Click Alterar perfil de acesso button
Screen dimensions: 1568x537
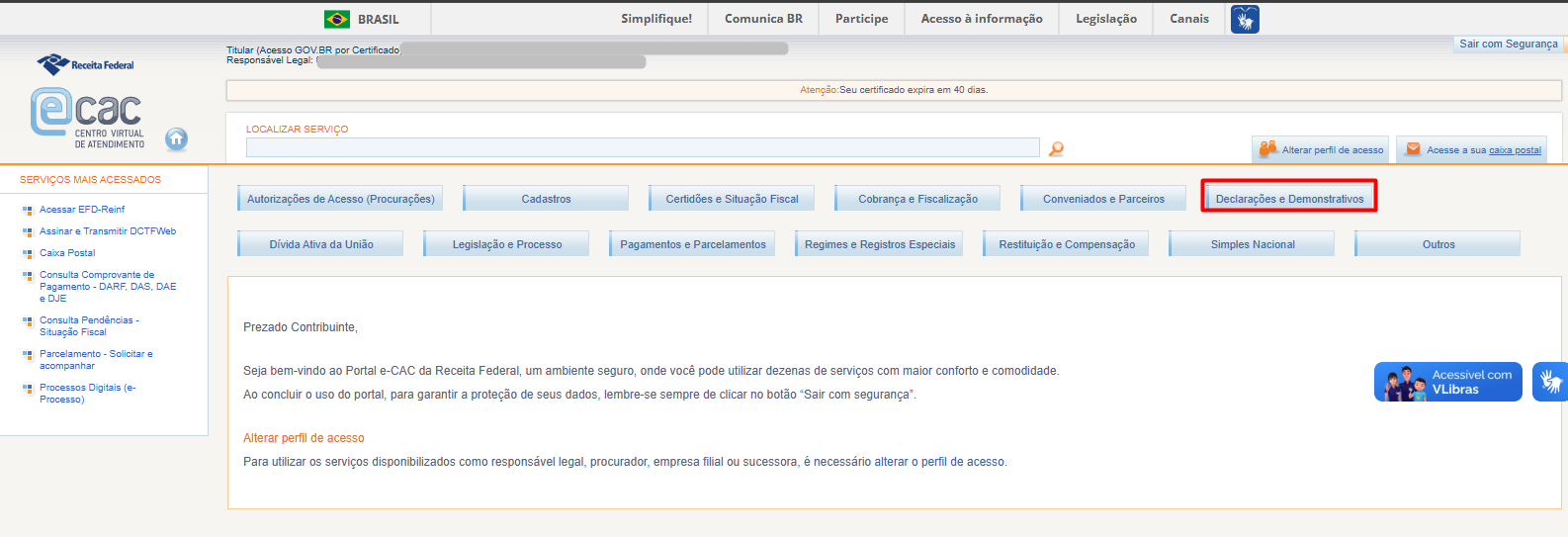pyautogui.click(x=1320, y=149)
